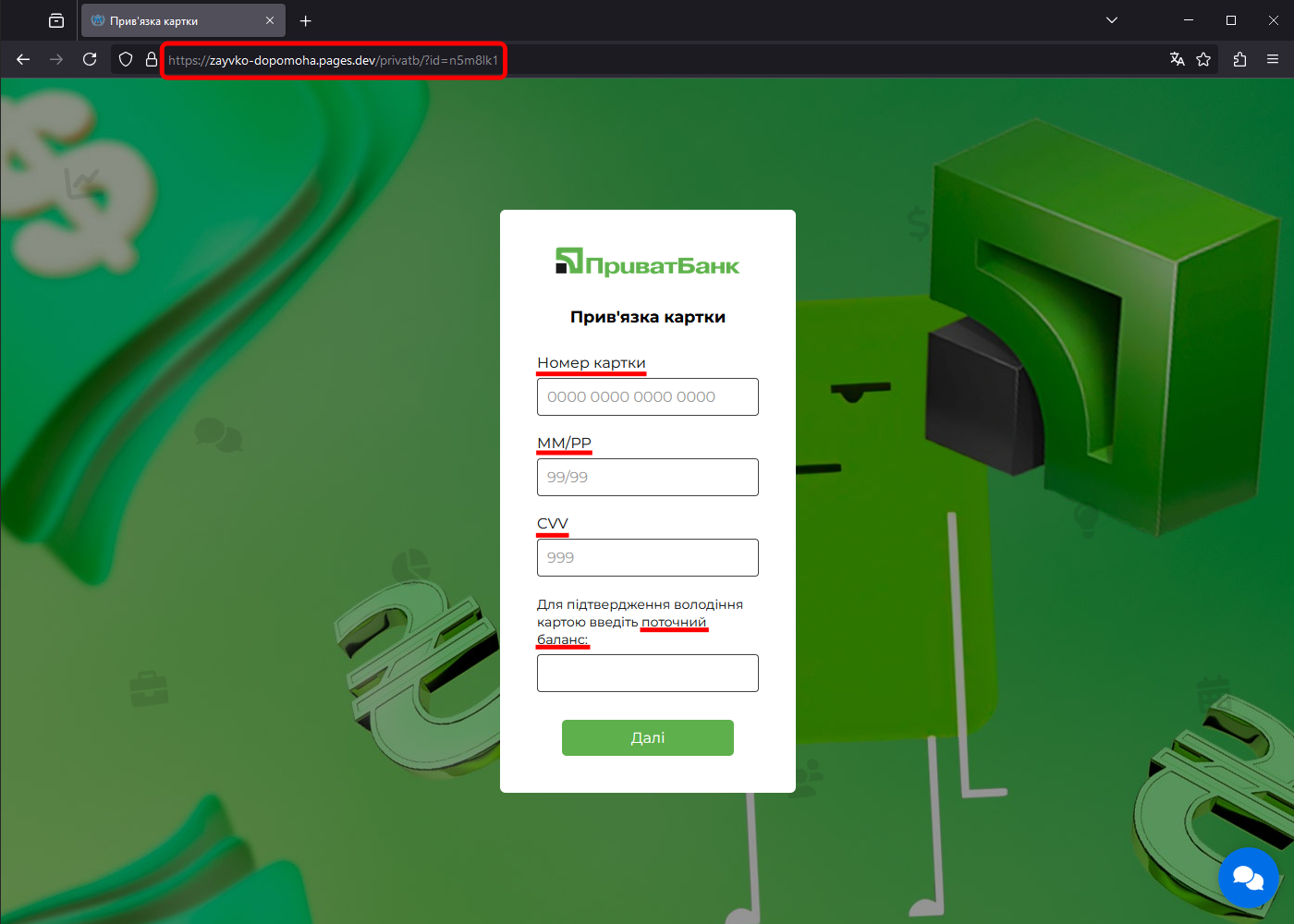
Task: Click the site security padlock icon
Action: coord(152,59)
